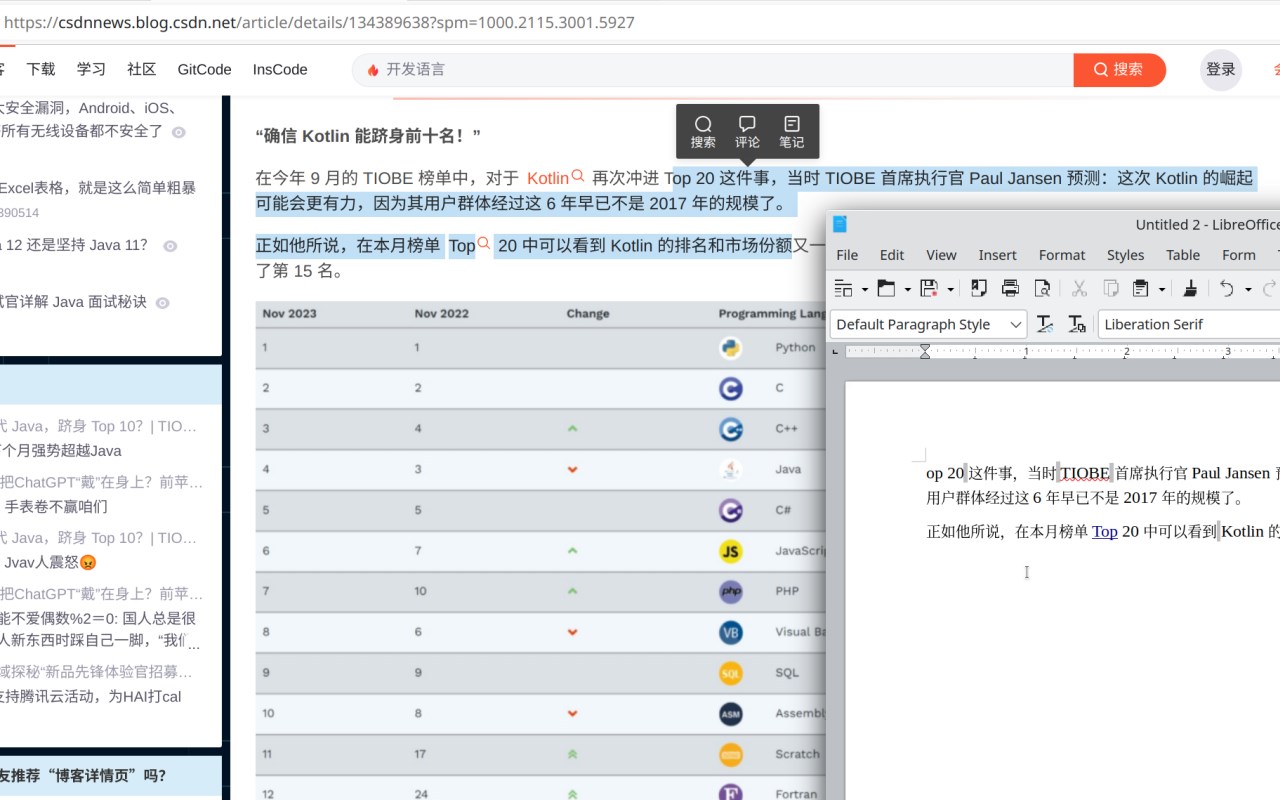Click the Export as PDF icon
Viewport: 1280px width, 800px height.
click(979, 289)
